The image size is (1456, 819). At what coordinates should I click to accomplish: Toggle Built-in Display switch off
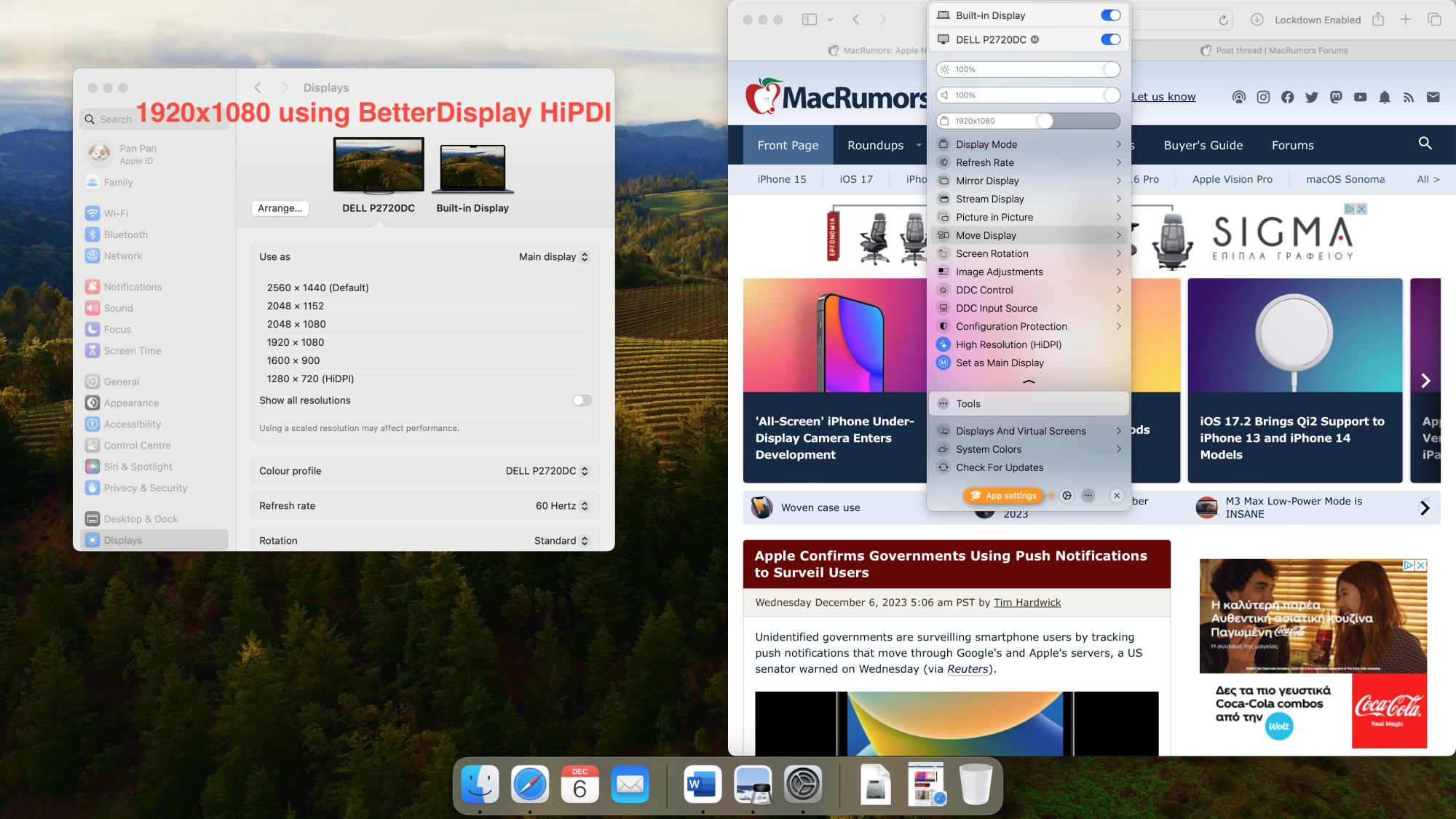1110,15
